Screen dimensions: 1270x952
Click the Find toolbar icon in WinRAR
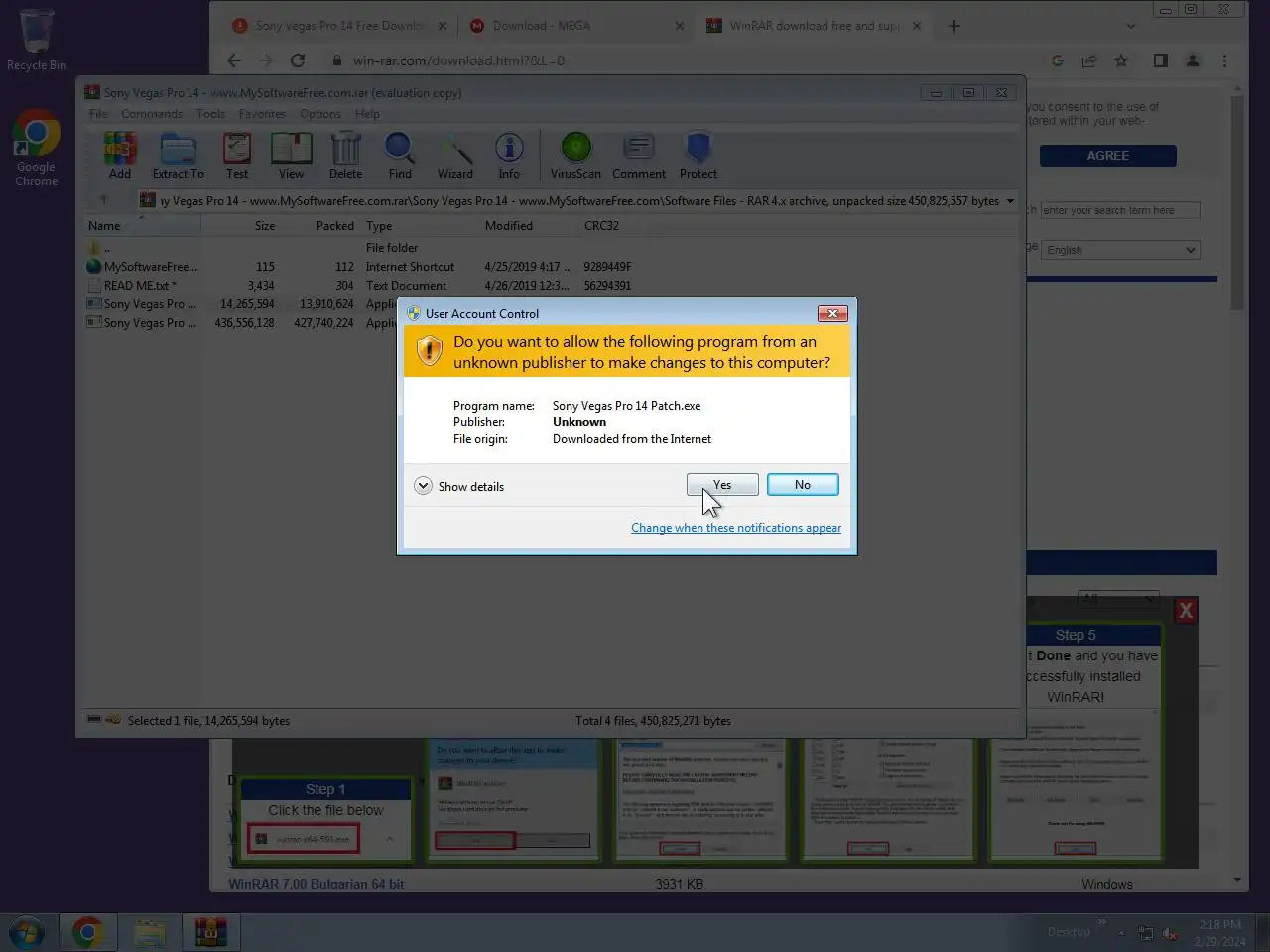400,156
